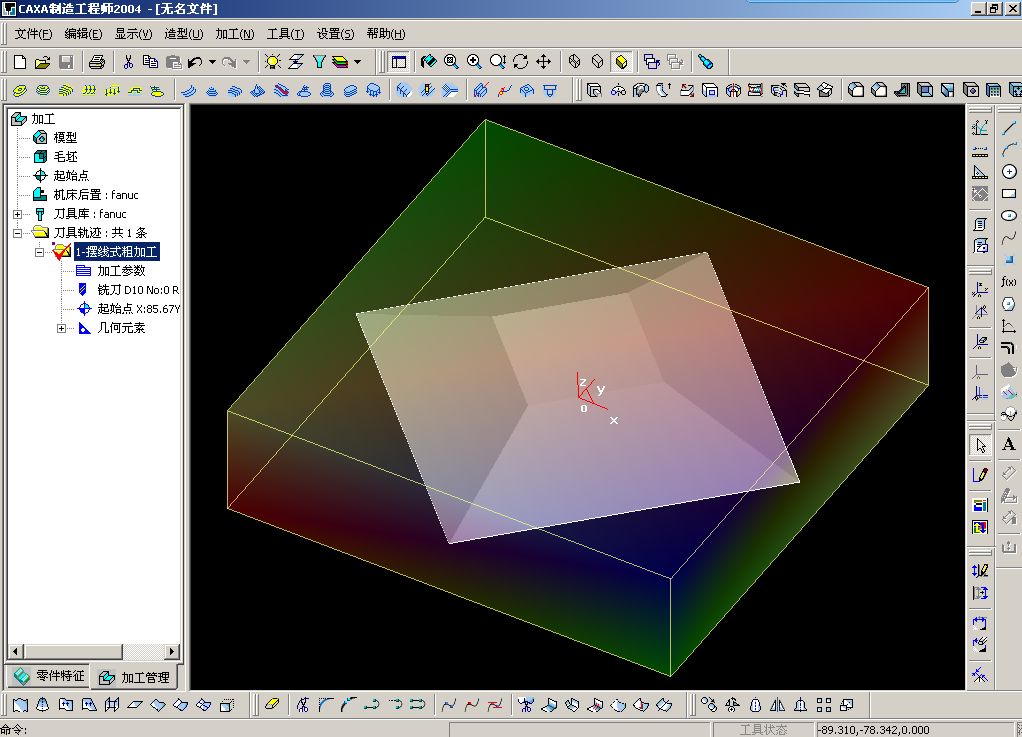
Task: Select the f(x) formula curve tool
Action: [1008, 282]
